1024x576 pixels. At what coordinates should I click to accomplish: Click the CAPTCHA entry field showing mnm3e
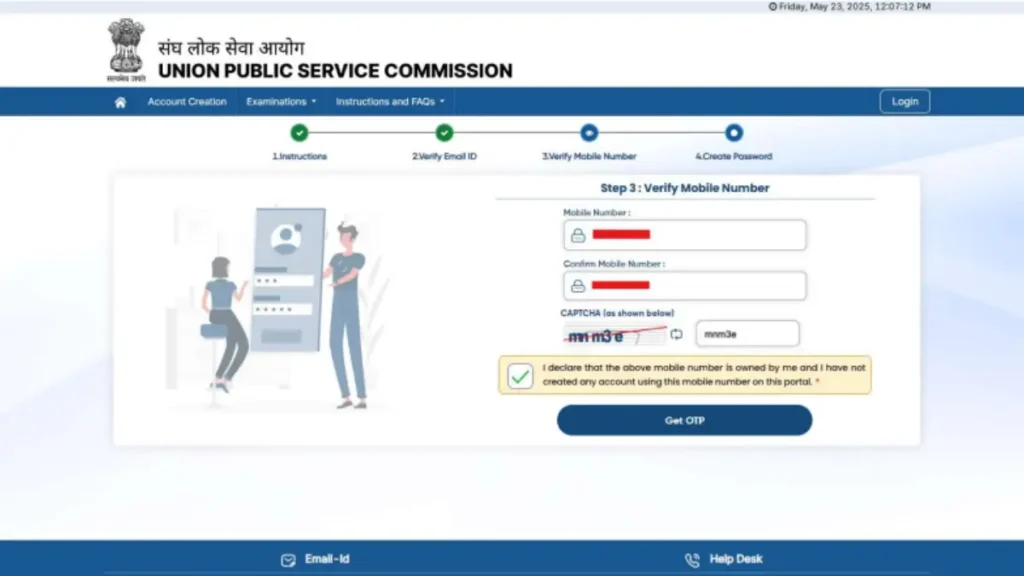(x=747, y=333)
